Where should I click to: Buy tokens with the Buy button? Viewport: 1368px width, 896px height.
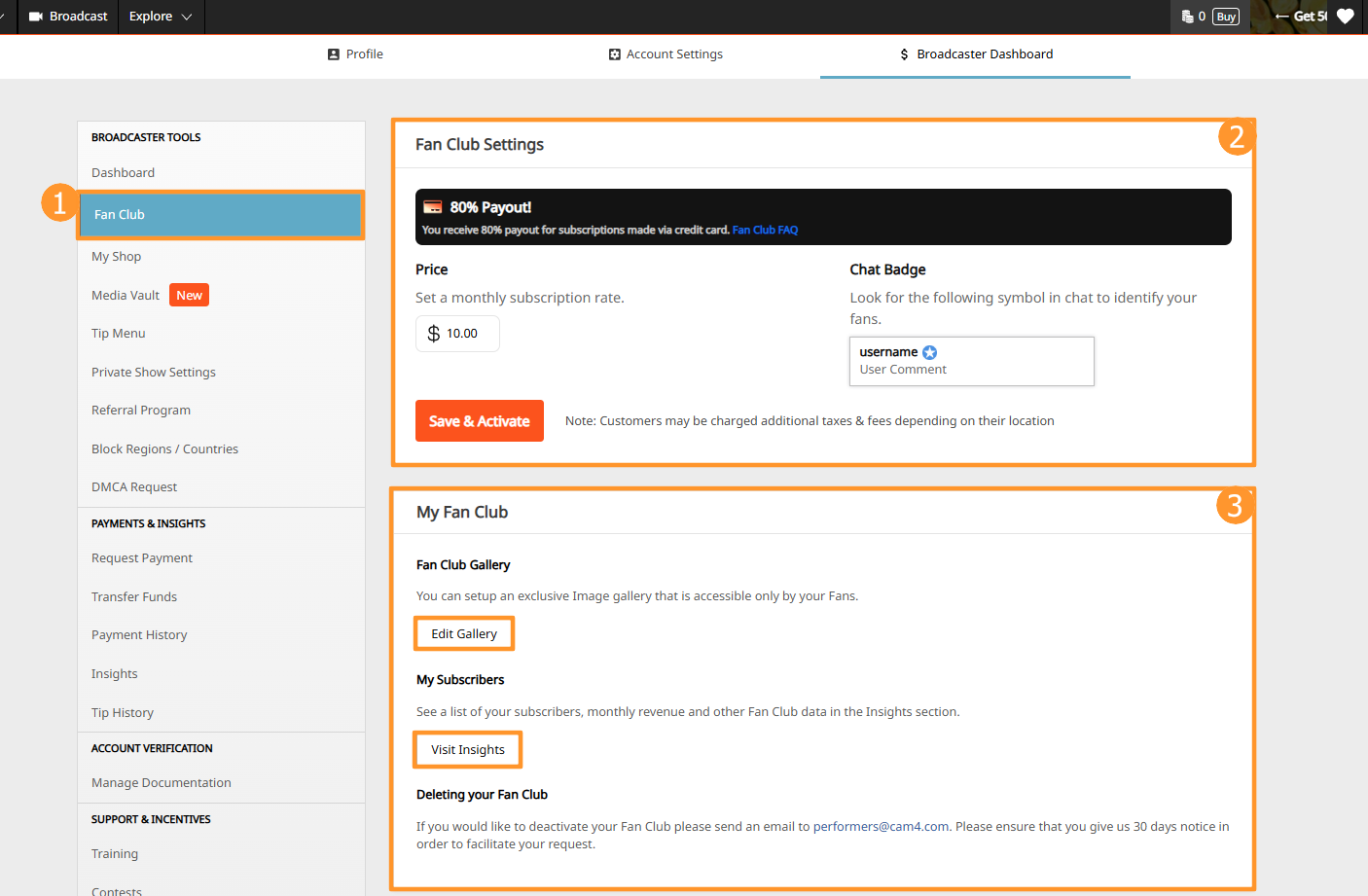(1226, 17)
